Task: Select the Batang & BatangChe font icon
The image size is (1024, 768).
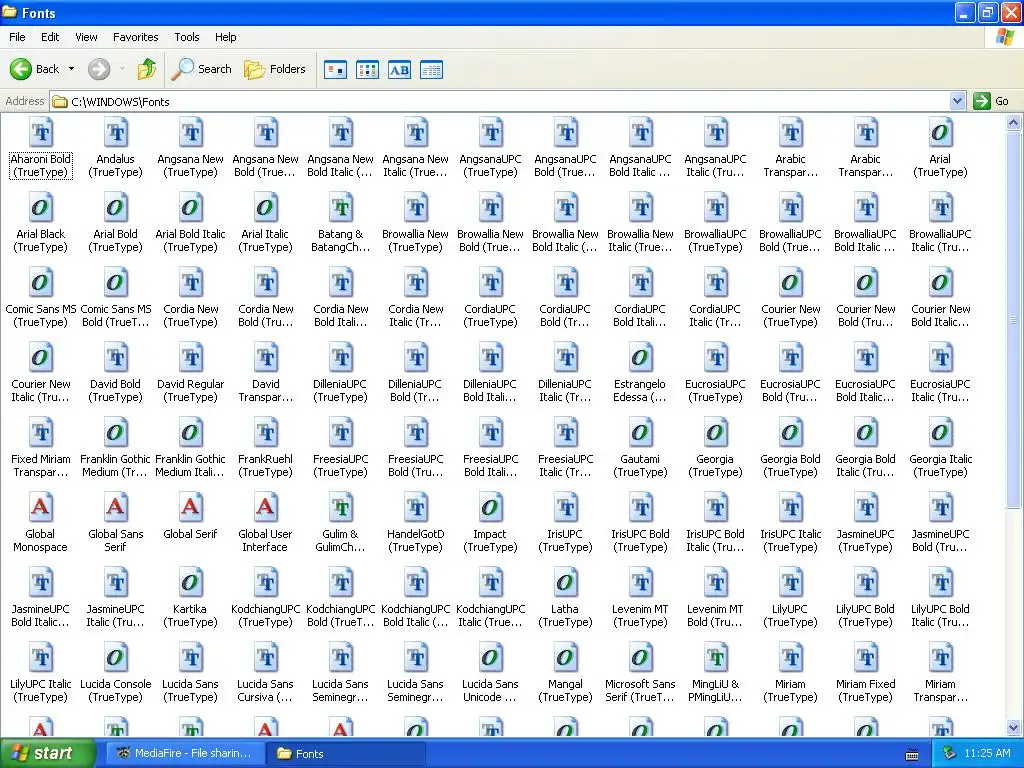Action: click(x=340, y=208)
